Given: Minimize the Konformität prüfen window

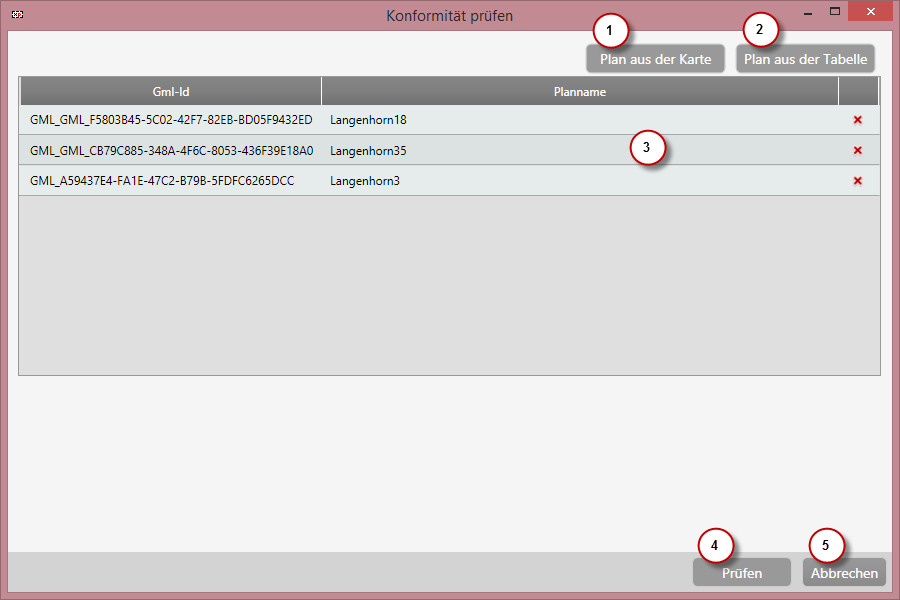Looking at the screenshot, I should [807, 13].
